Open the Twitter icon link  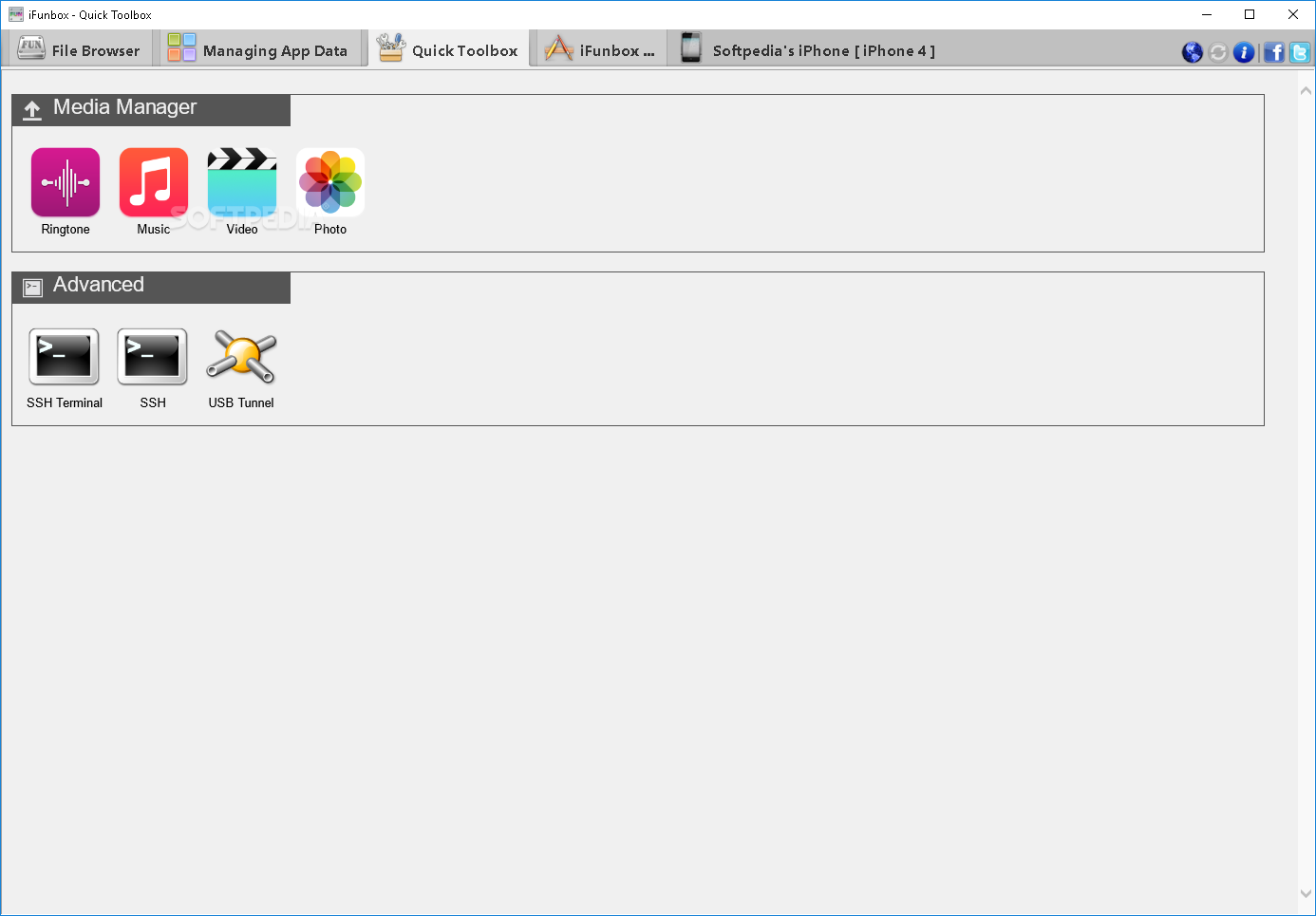(1300, 52)
